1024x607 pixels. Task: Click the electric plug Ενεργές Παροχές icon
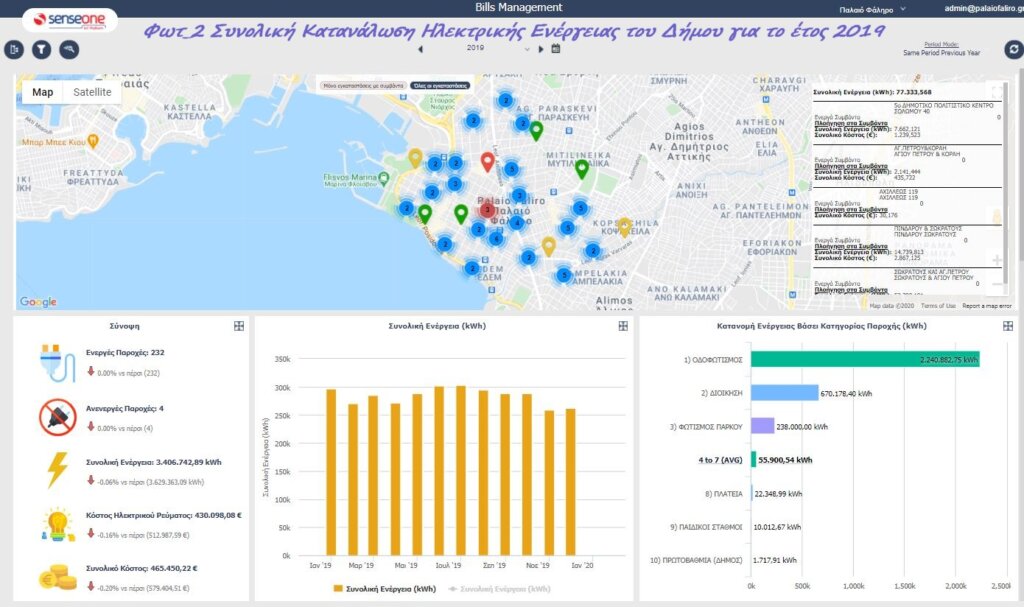[57, 363]
